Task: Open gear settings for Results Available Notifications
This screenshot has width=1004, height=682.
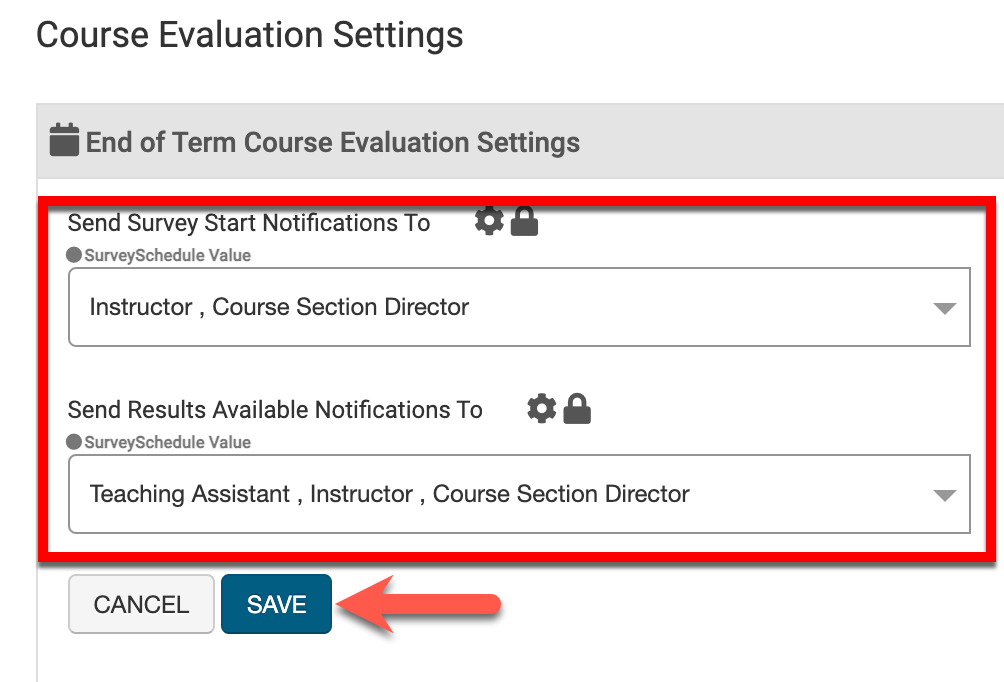Action: pyautogui.click(x=542, y=408)
